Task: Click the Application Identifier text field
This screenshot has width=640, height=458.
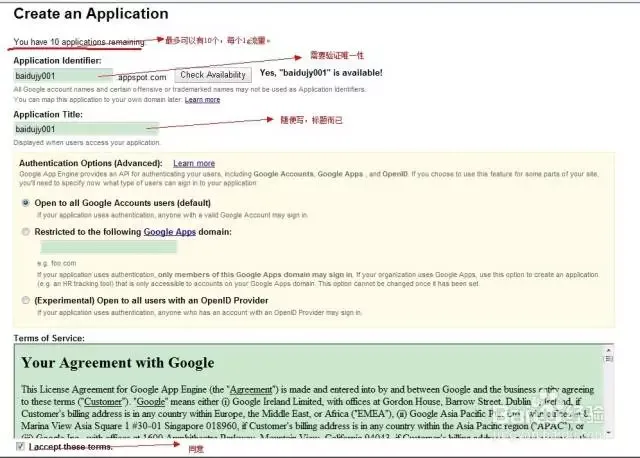Action: click(64, 75)
